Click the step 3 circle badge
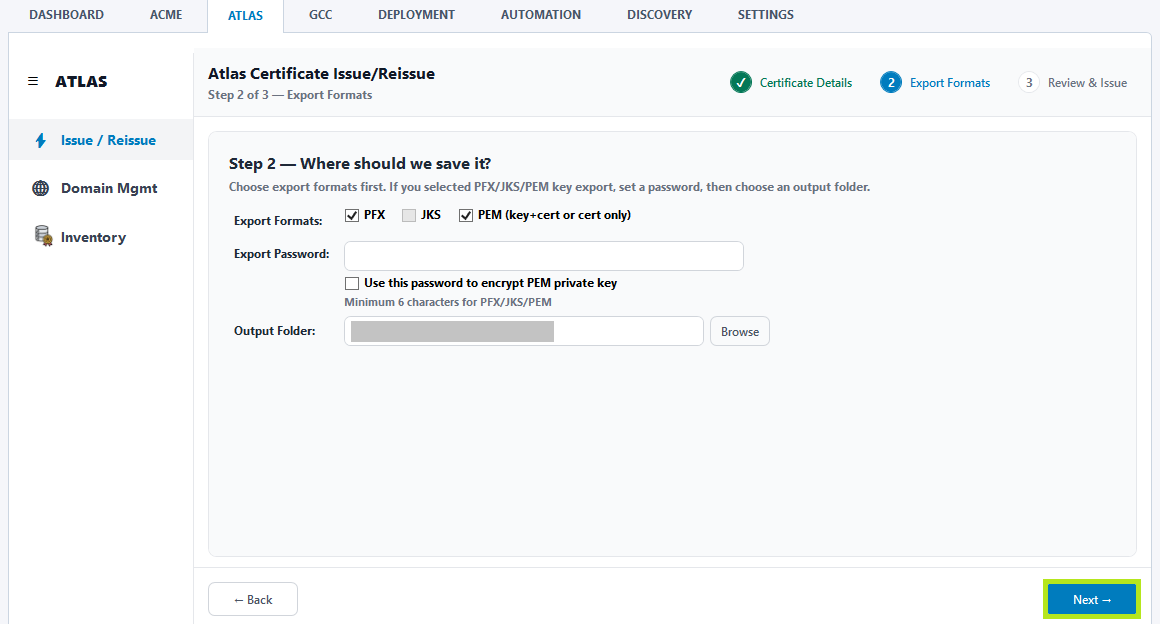The image size is (1160, 624). coord(1028,83)
